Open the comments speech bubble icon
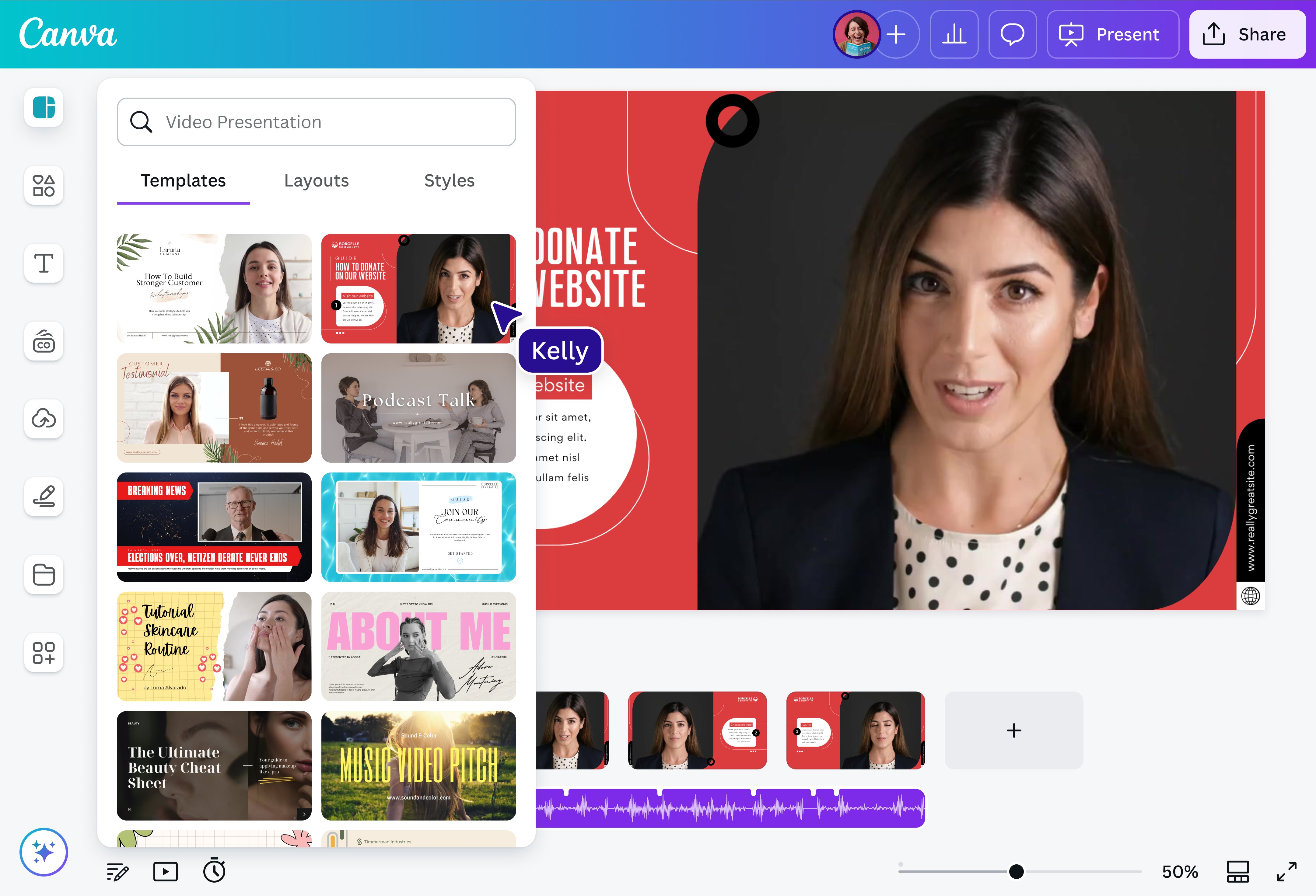Image resolution: width=1316 pixels, height=896 pixels. (x=1012, y=34)
